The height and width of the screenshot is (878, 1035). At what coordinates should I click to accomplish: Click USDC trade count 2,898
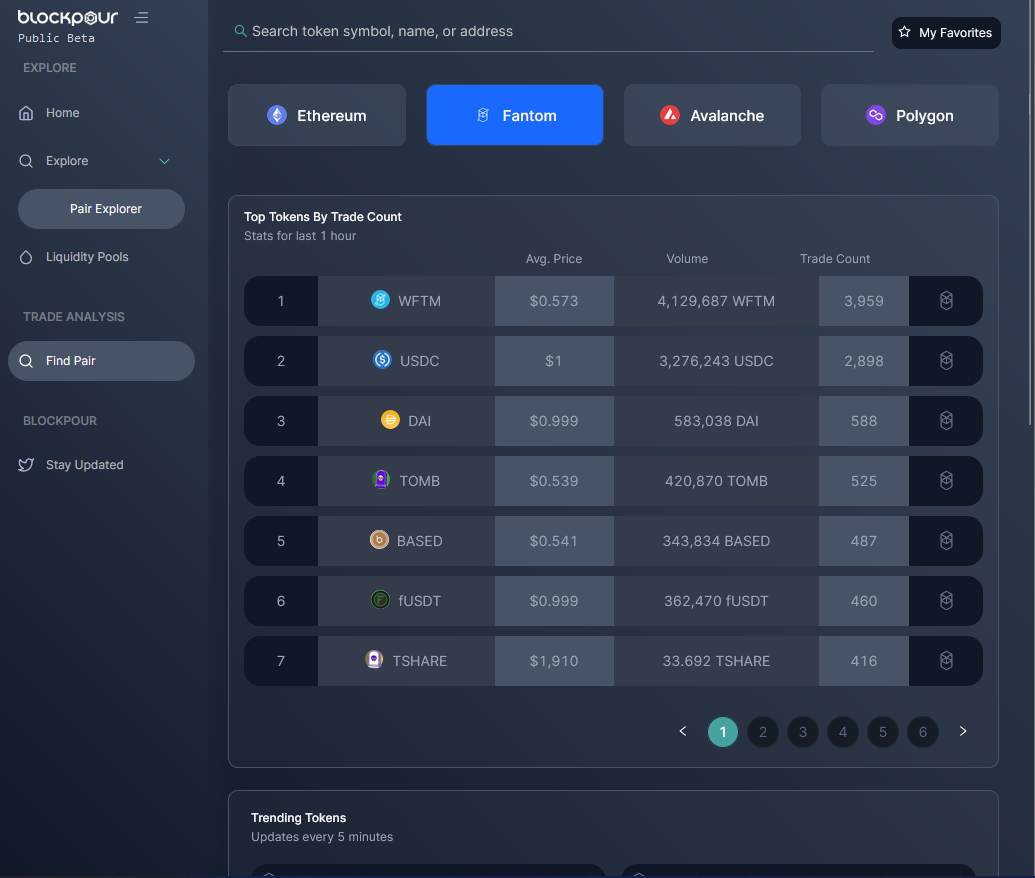click(864, 361)
